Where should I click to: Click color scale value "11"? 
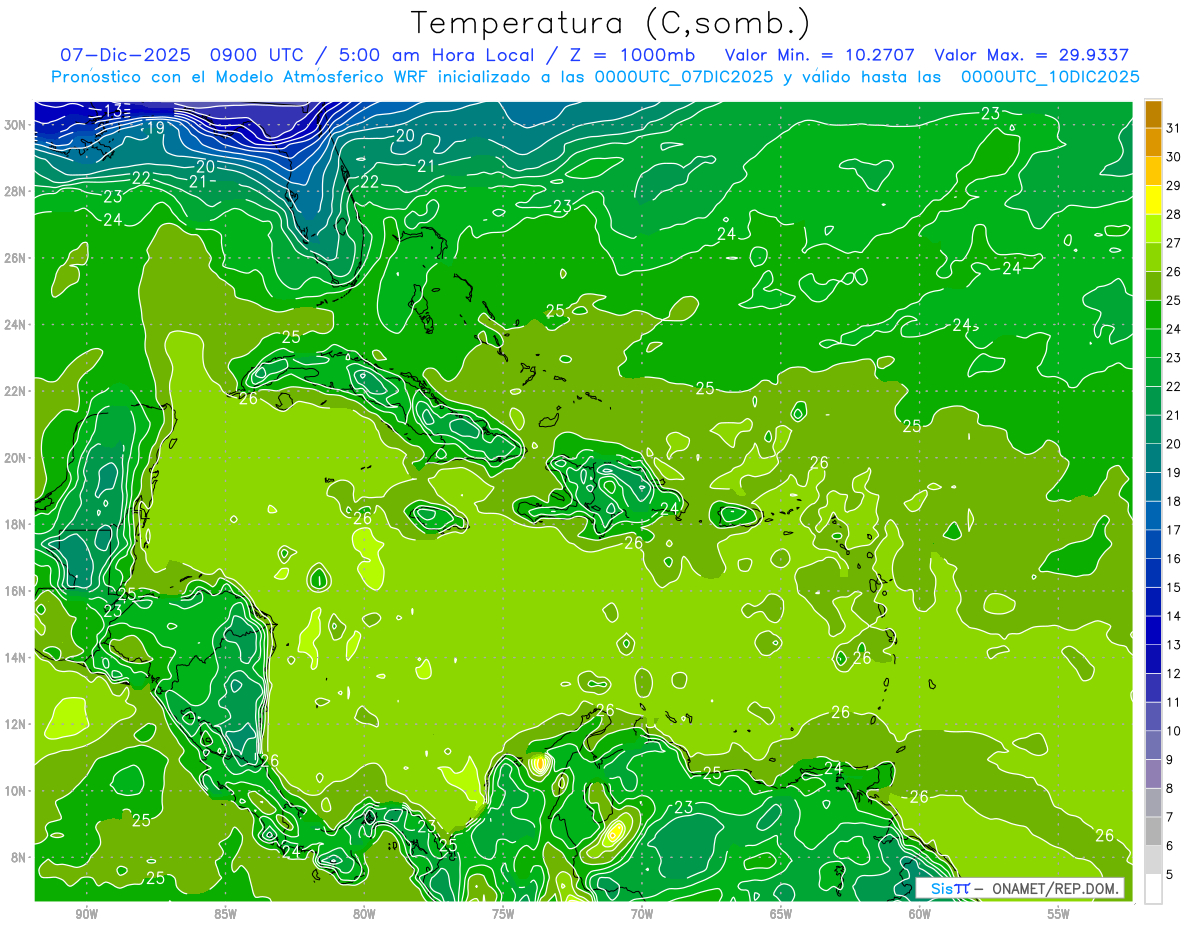tap(1174, 702)
